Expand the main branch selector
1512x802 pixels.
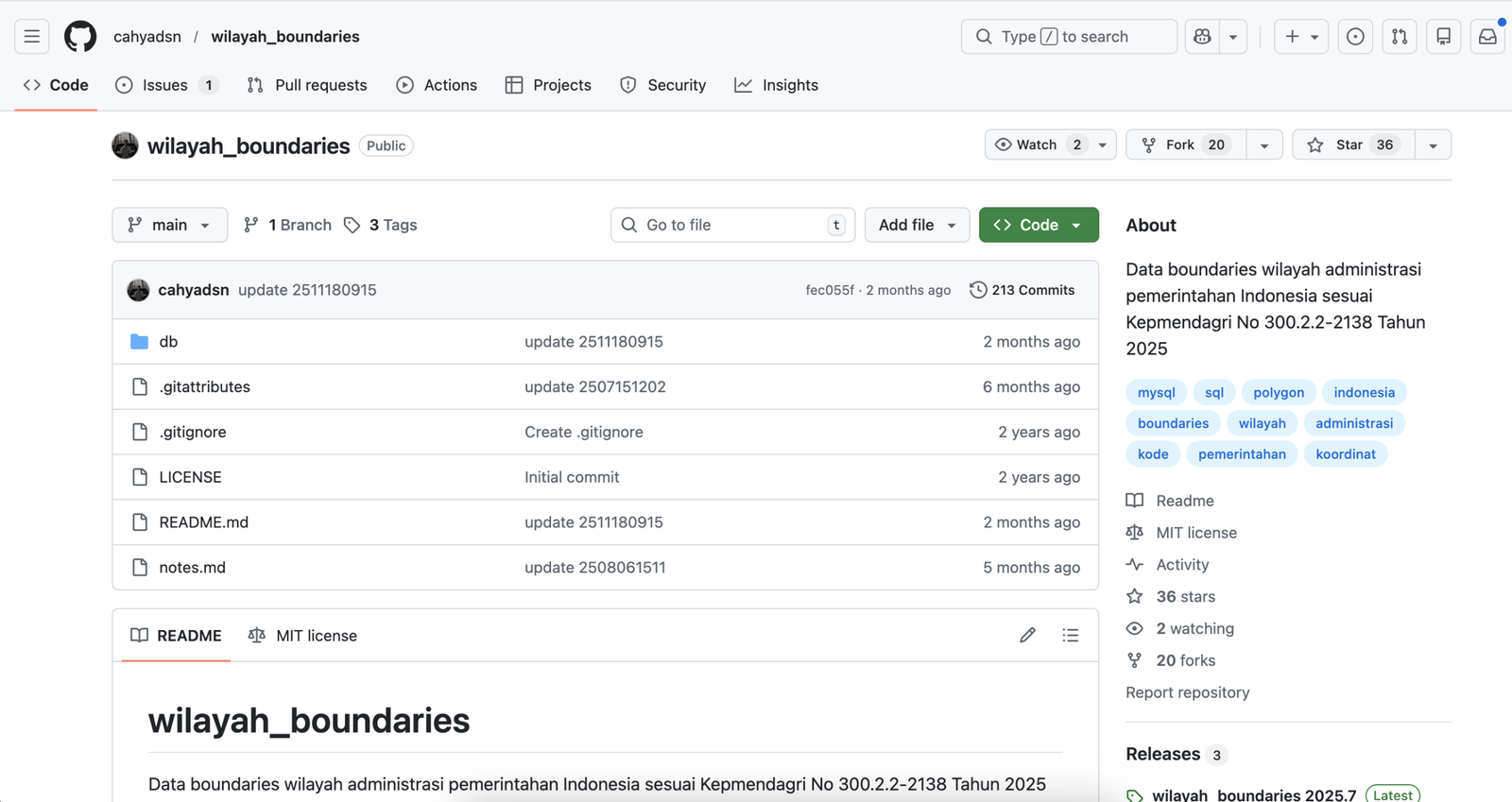pyautogui.click(x=169, y=225)
